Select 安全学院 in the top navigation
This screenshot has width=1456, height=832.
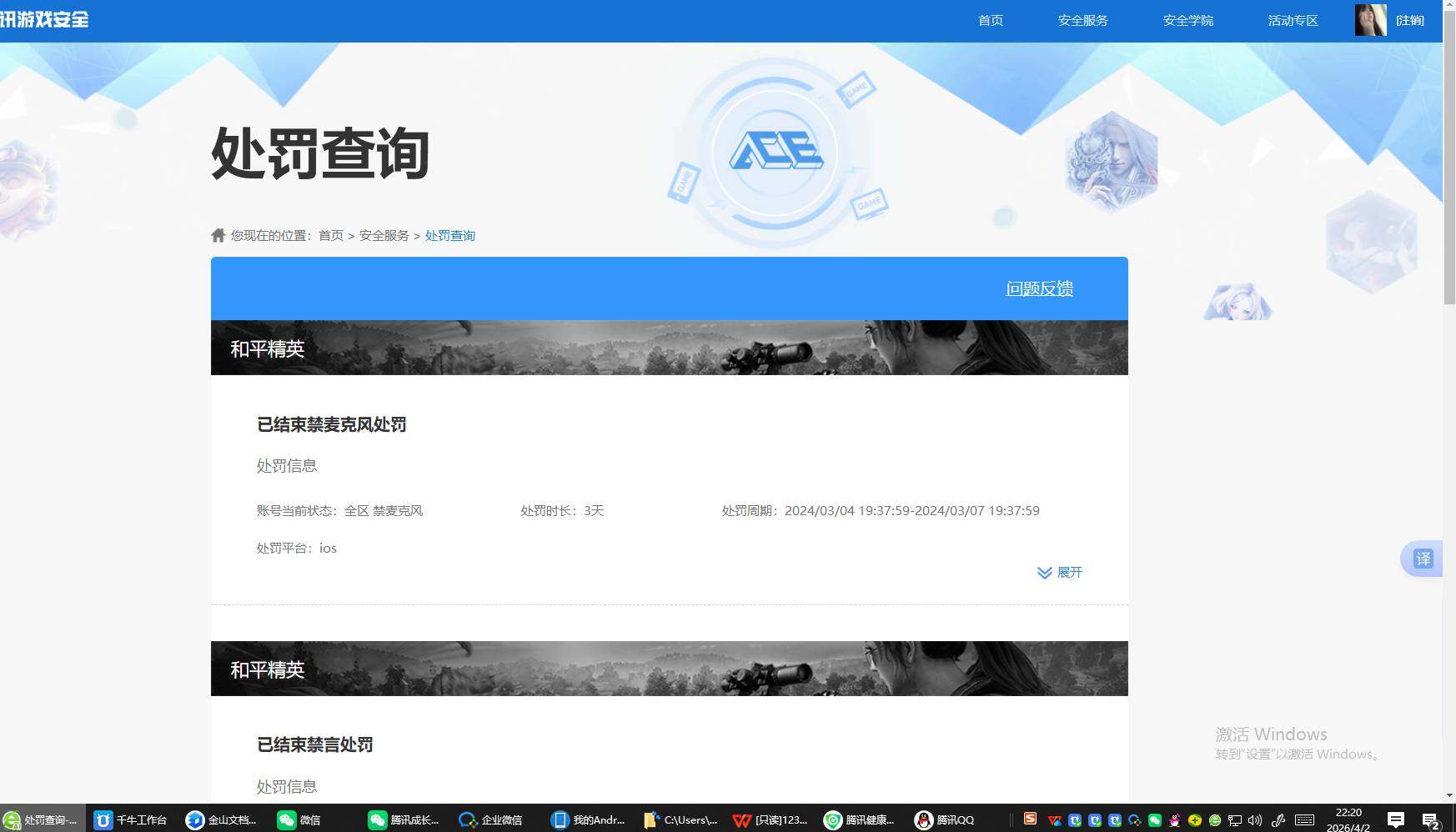[1187, 20]
